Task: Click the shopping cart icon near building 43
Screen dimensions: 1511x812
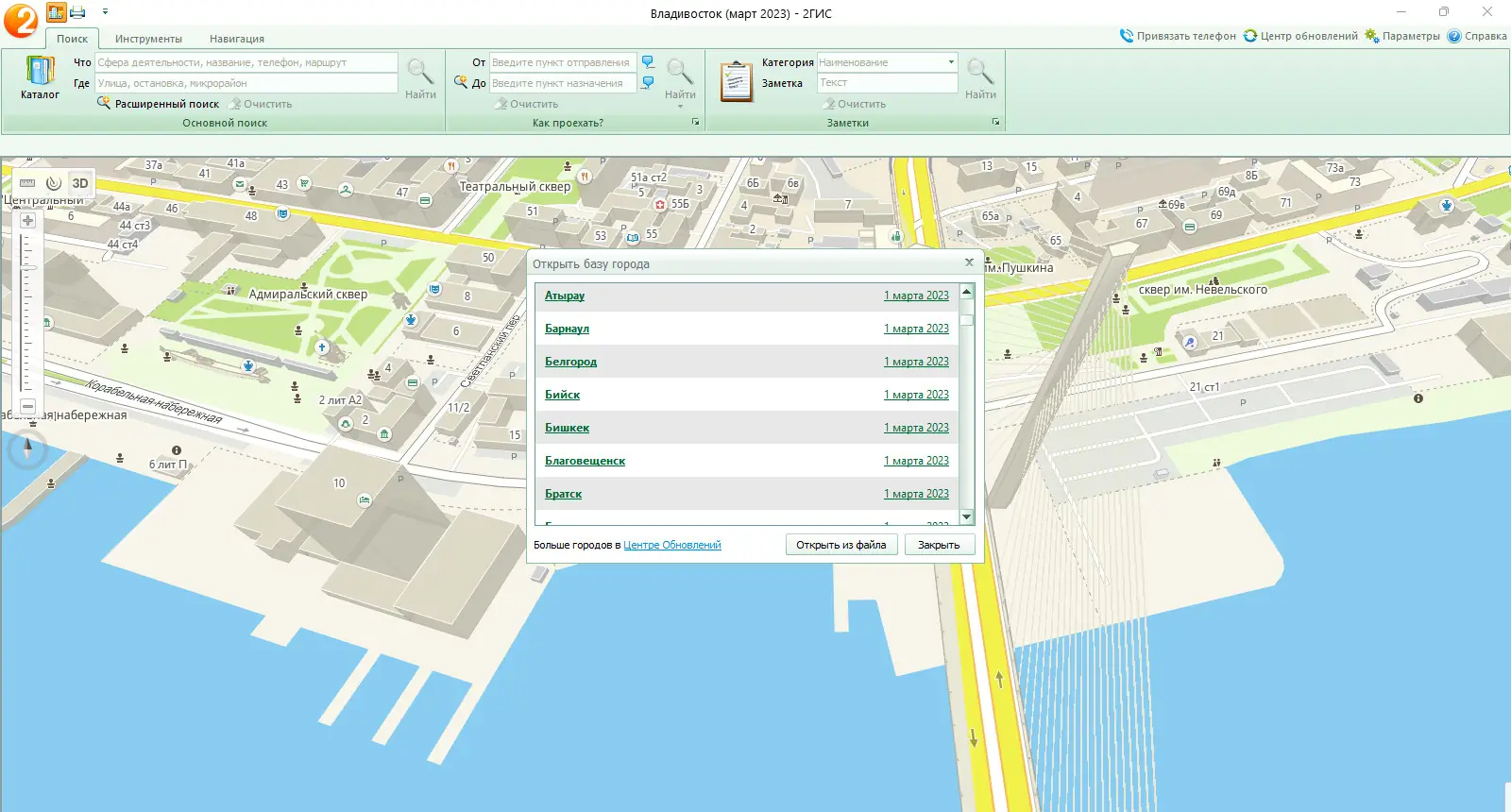Action: click(x=304, y=183)
